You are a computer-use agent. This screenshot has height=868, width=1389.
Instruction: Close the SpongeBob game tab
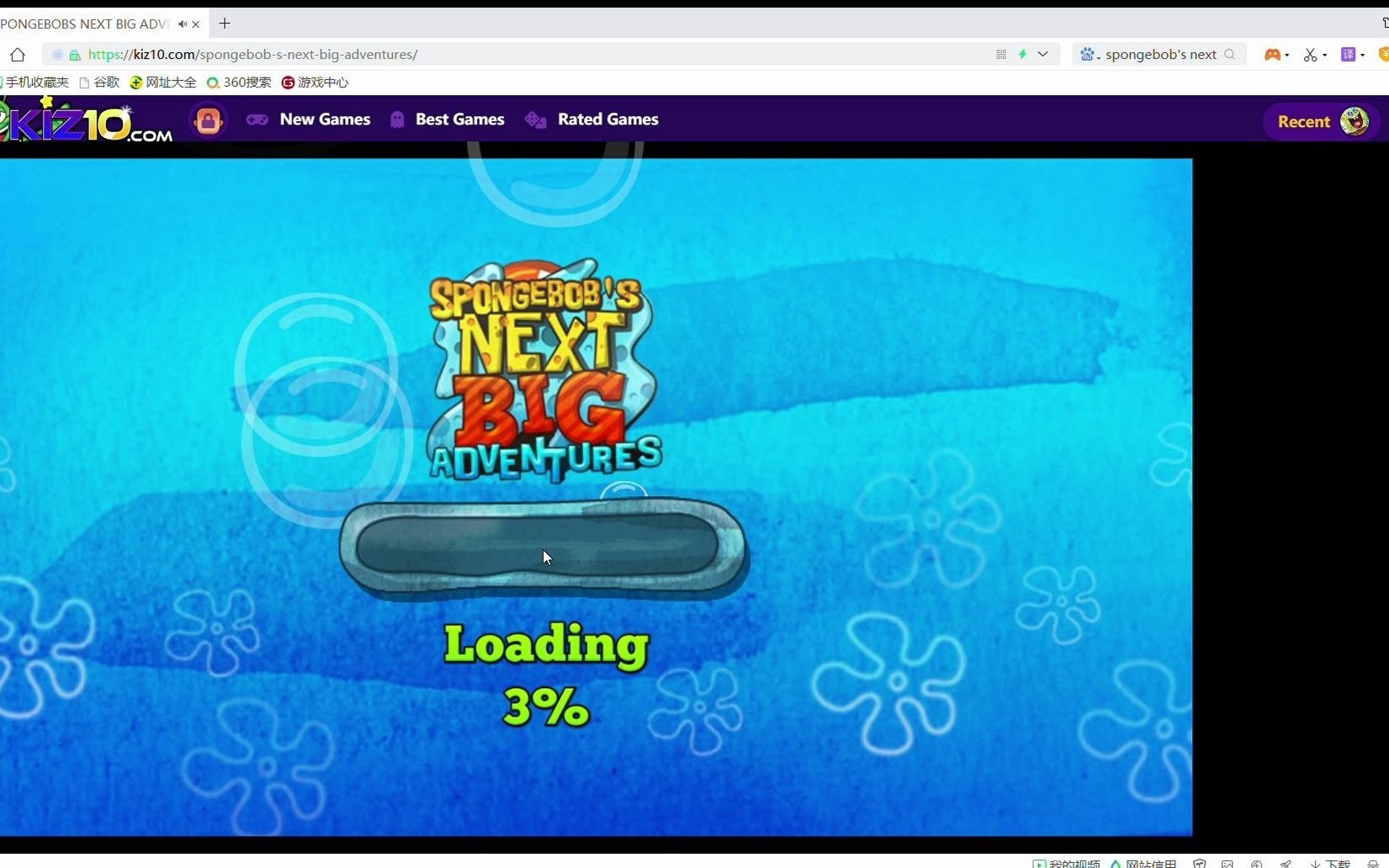point(196,24)
